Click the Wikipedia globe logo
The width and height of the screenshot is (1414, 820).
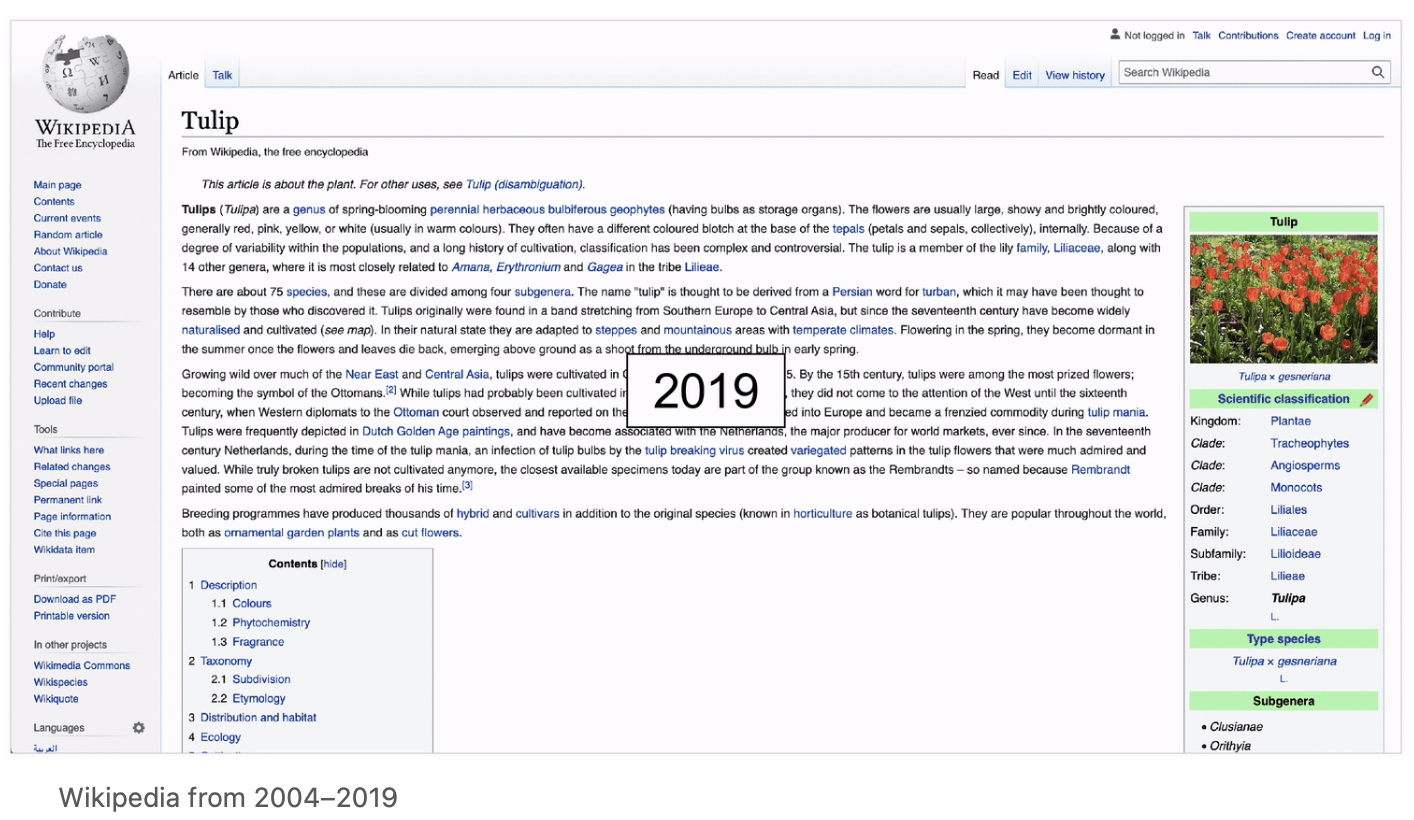point(84,73)
